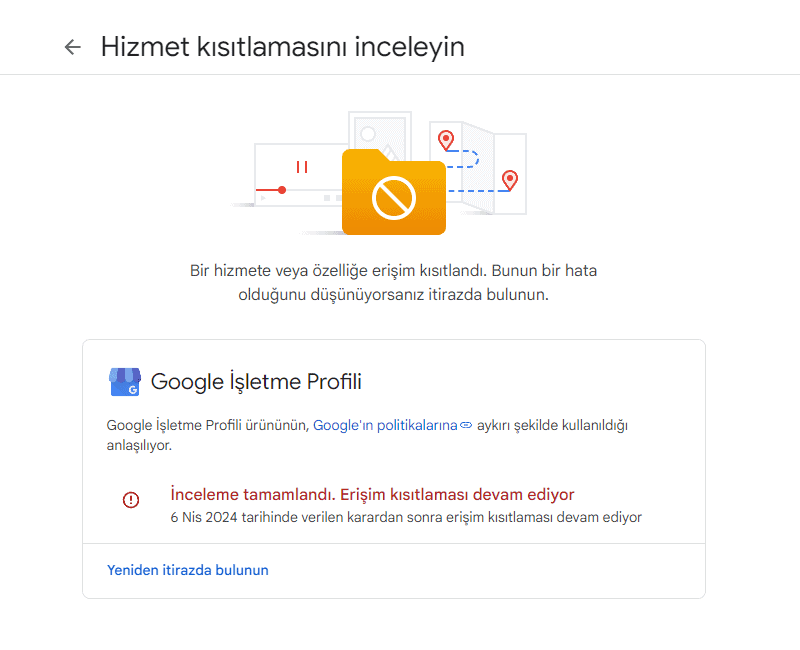Click the orange blocked folder illustration
This screenshot has height=650, width=800.
point(393,197)
